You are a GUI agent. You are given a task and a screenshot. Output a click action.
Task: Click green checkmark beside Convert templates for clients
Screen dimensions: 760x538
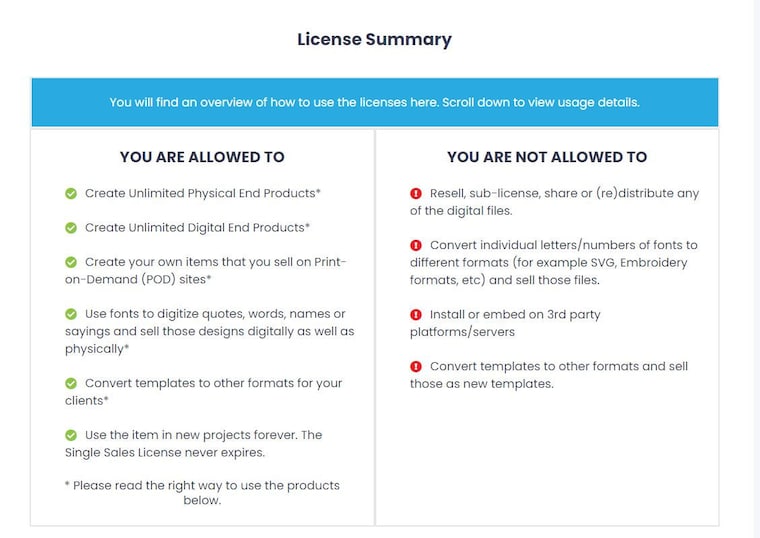point(71,383)
